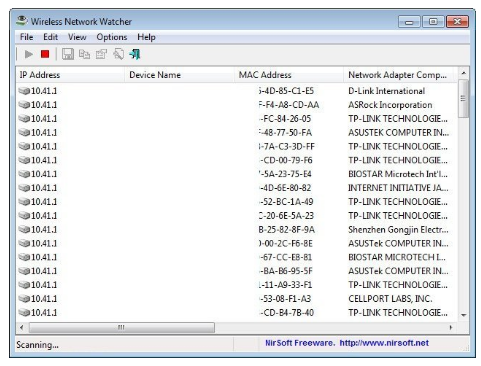Select the ASRock Incorporation cell
This screenshot has width=481, height=366.
pyautogui.click(x=390, y=105)
